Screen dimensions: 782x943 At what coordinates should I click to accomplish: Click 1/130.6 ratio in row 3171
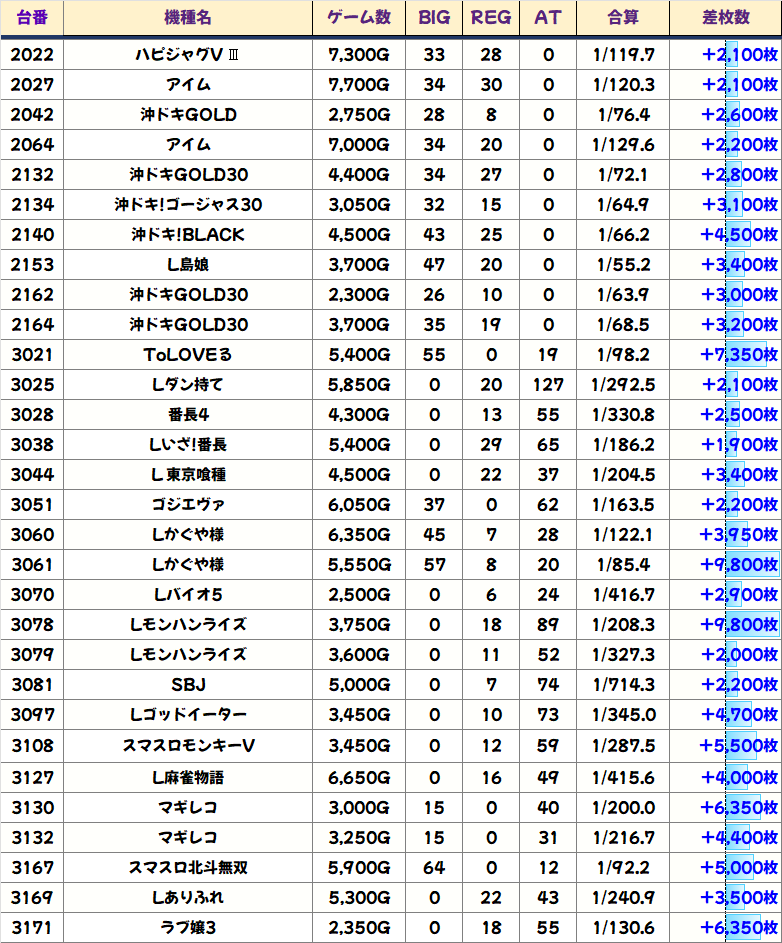623,929
